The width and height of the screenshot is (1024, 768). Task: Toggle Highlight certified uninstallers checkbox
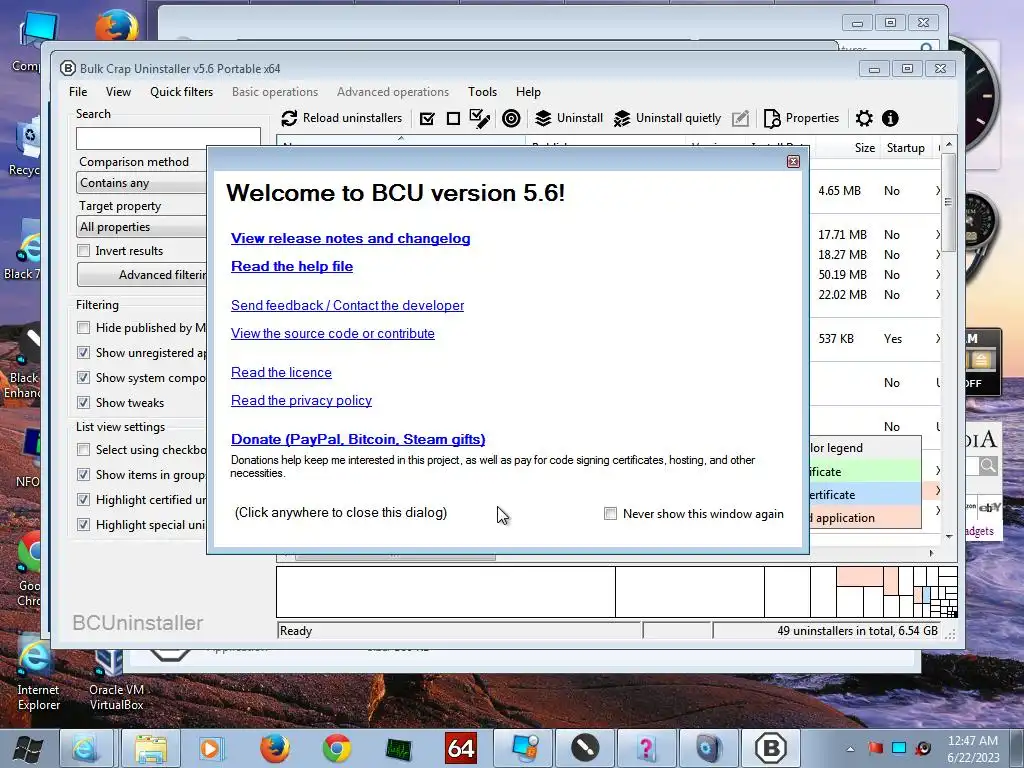[84, 500]
